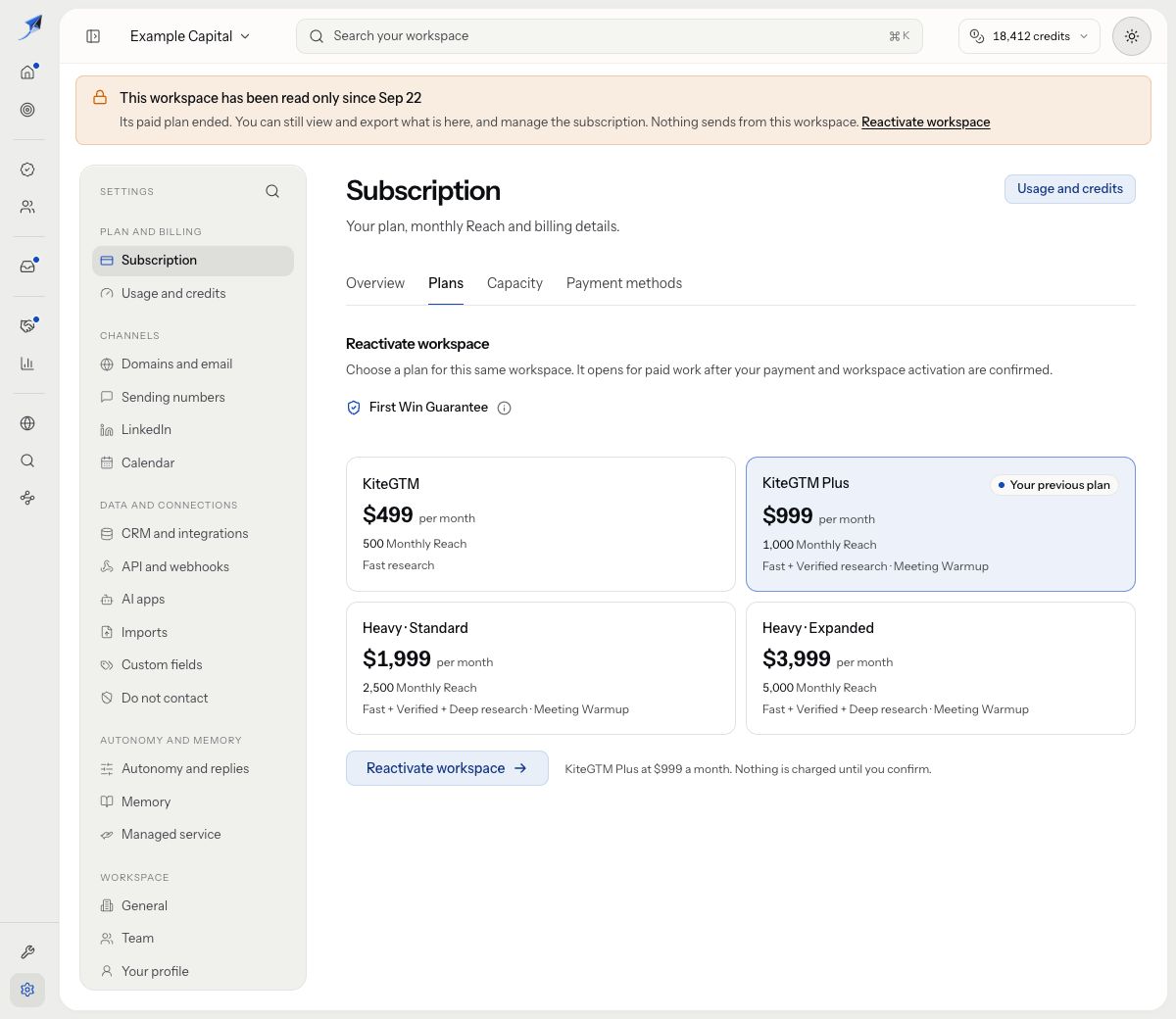Click the Search your workspace field

(x=609, y=36)
